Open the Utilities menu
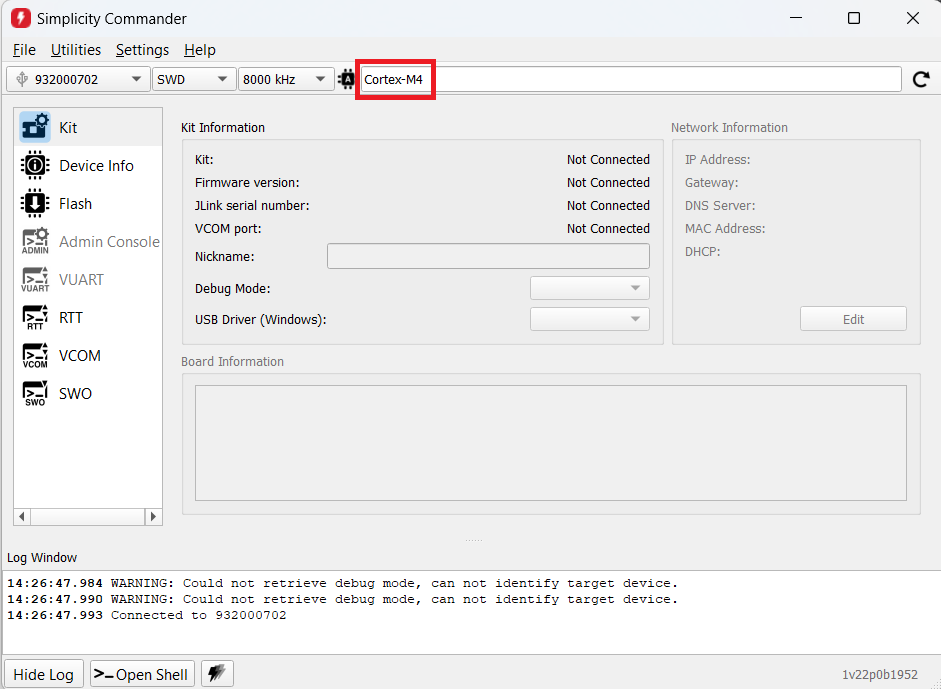The height and width of the screenshot is (689, 941). [x=76, y=50]
